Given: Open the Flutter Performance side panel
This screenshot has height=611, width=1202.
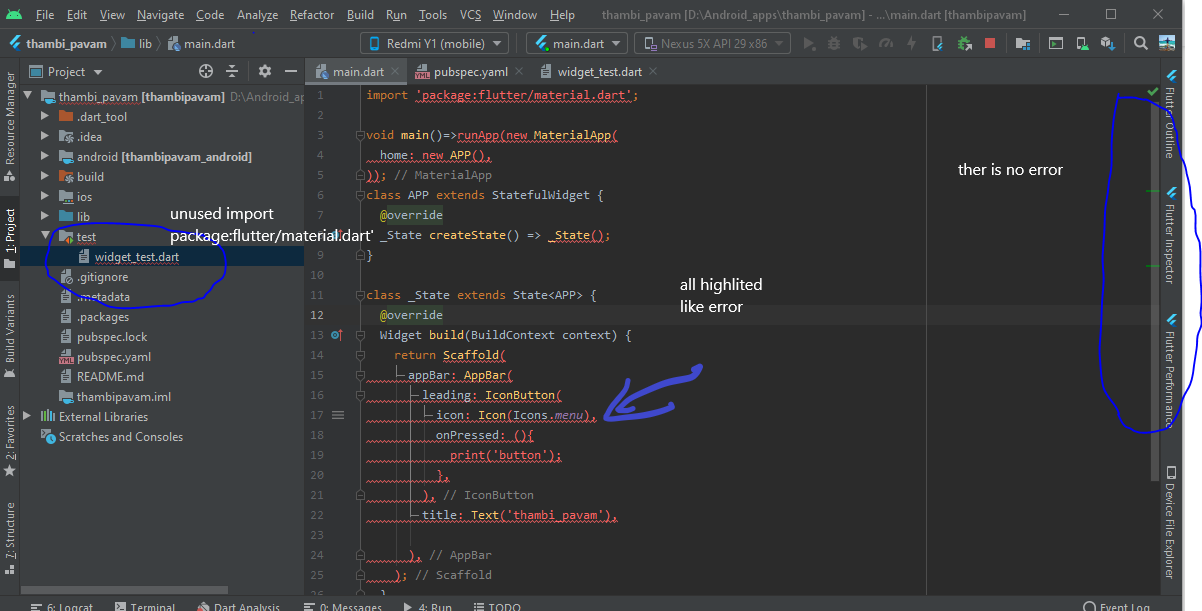Looking at the screenshot, I should pos(1170,371).
